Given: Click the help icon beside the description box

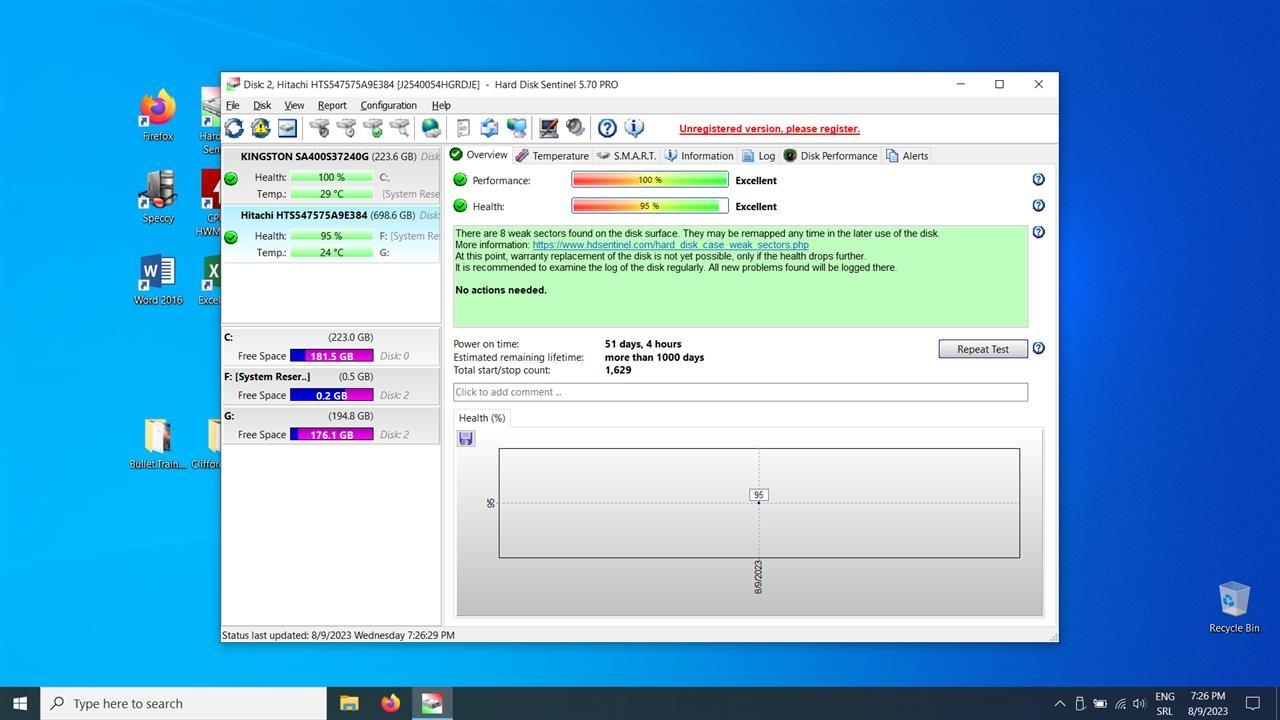Looking at the screenshot, I should (x=1038, y=232).
